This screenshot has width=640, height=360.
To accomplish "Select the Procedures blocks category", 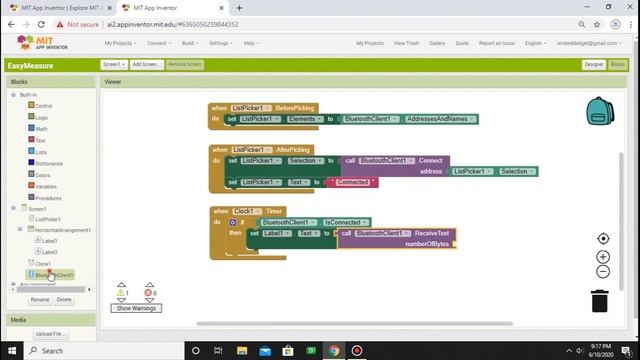I will [48, 198].
